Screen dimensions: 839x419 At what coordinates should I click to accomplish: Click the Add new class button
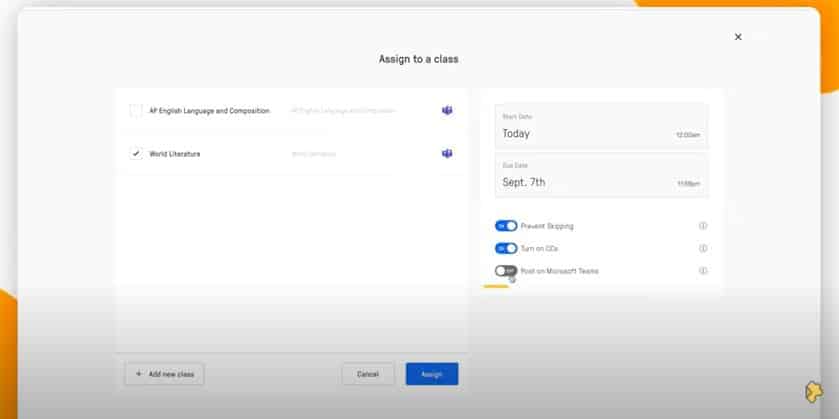165,374
